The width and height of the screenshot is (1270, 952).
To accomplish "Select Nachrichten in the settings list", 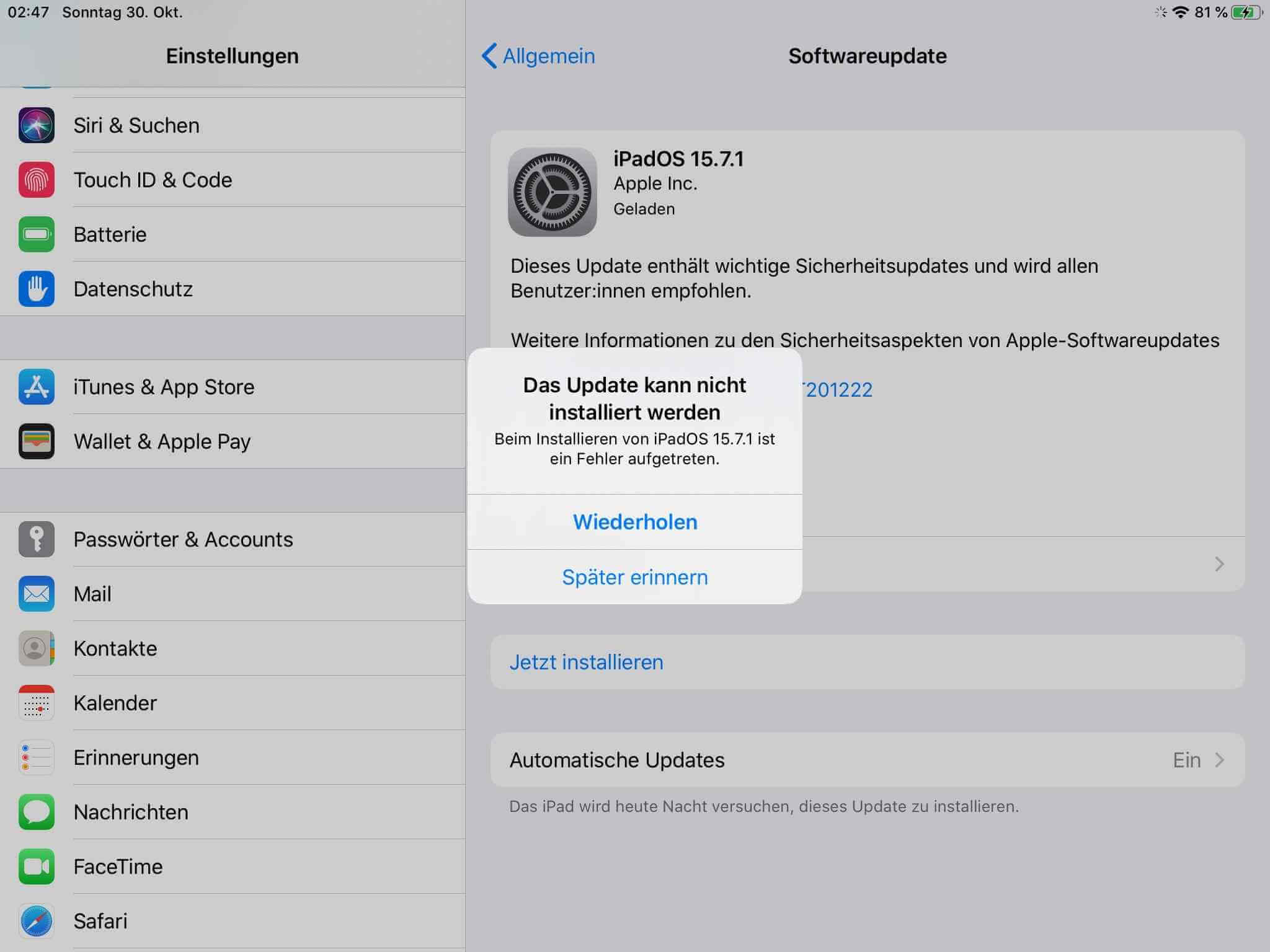I will [233, 812].
